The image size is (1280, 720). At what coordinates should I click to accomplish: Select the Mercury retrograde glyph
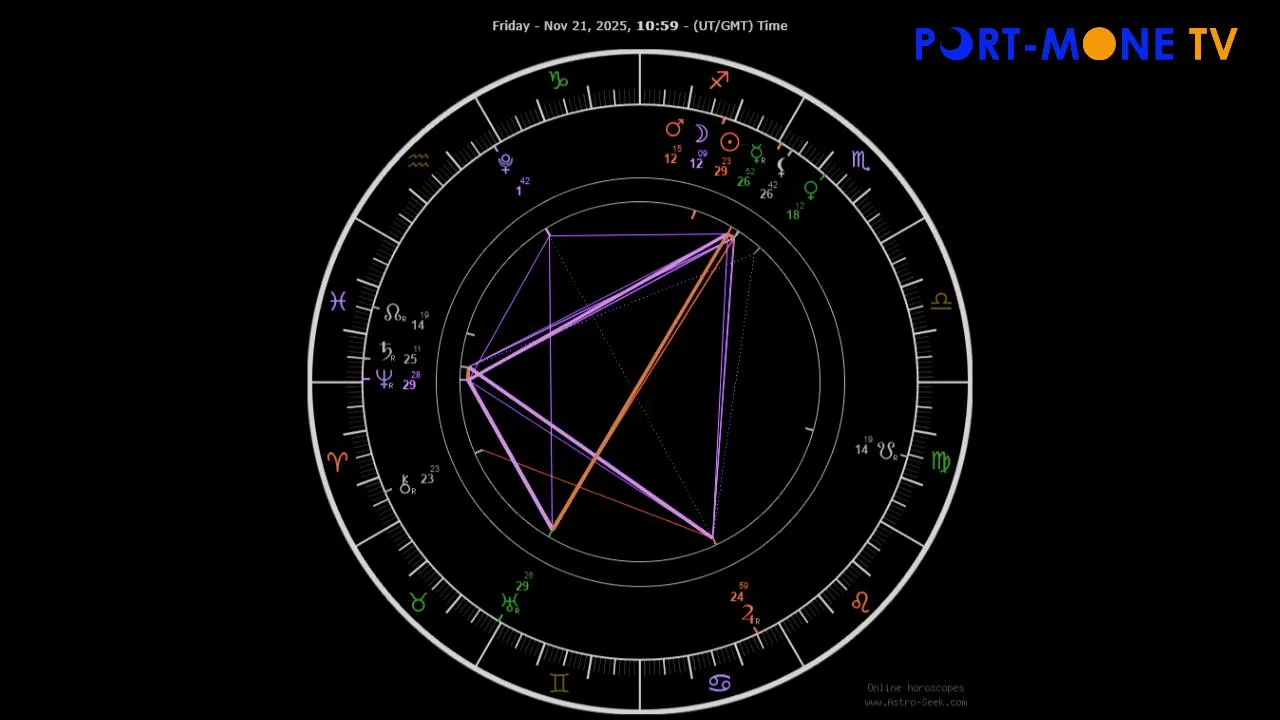tap(758, 153)
